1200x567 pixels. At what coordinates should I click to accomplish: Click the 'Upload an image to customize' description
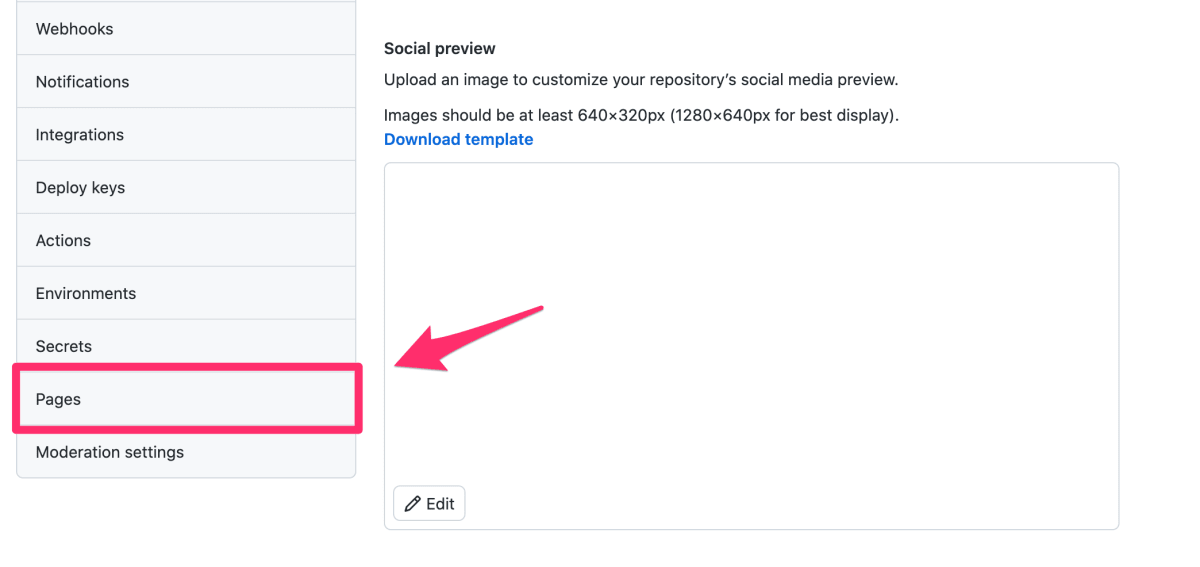(641, 80)
